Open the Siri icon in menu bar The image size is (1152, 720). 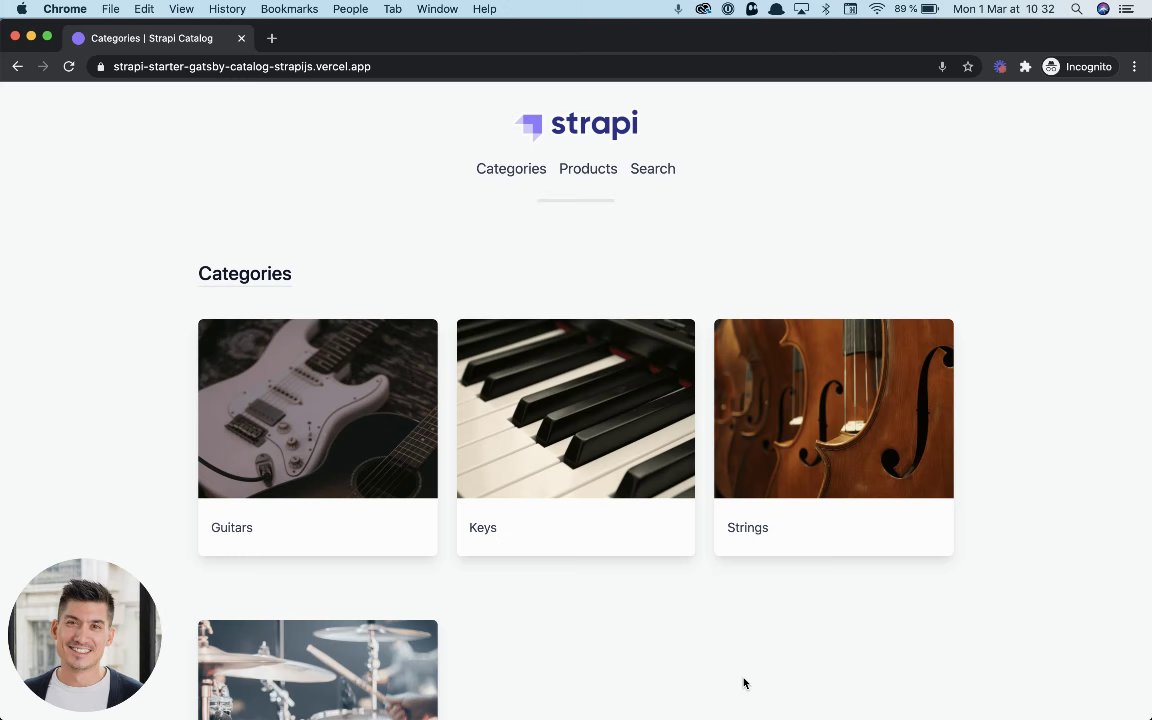point(1103,9)
